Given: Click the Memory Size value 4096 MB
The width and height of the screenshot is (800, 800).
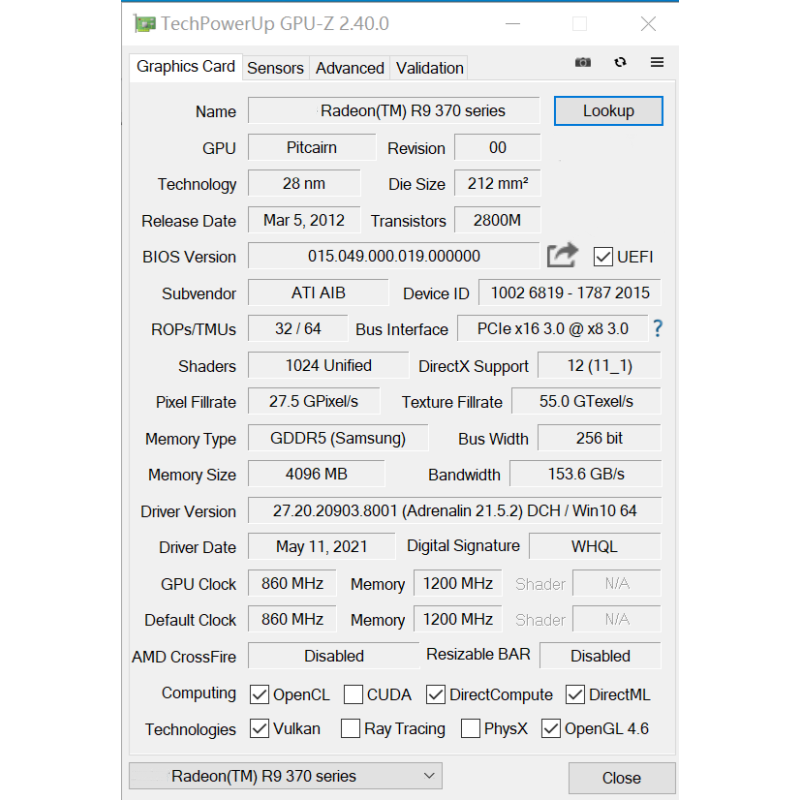Looking at the screenshot, I should coord(316,473).
